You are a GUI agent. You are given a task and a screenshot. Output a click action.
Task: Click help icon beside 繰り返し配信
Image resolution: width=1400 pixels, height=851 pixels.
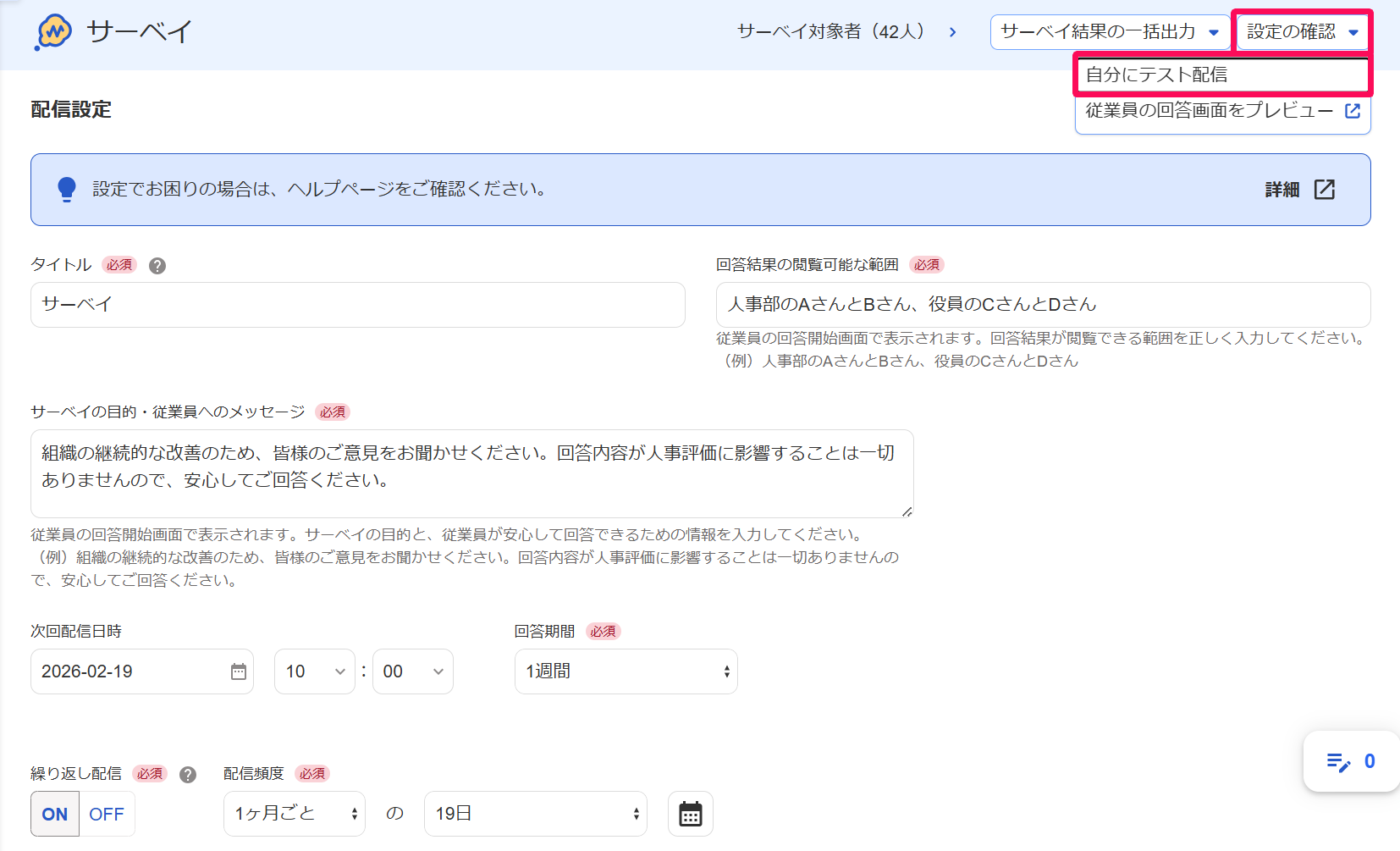tap(188, 775)
